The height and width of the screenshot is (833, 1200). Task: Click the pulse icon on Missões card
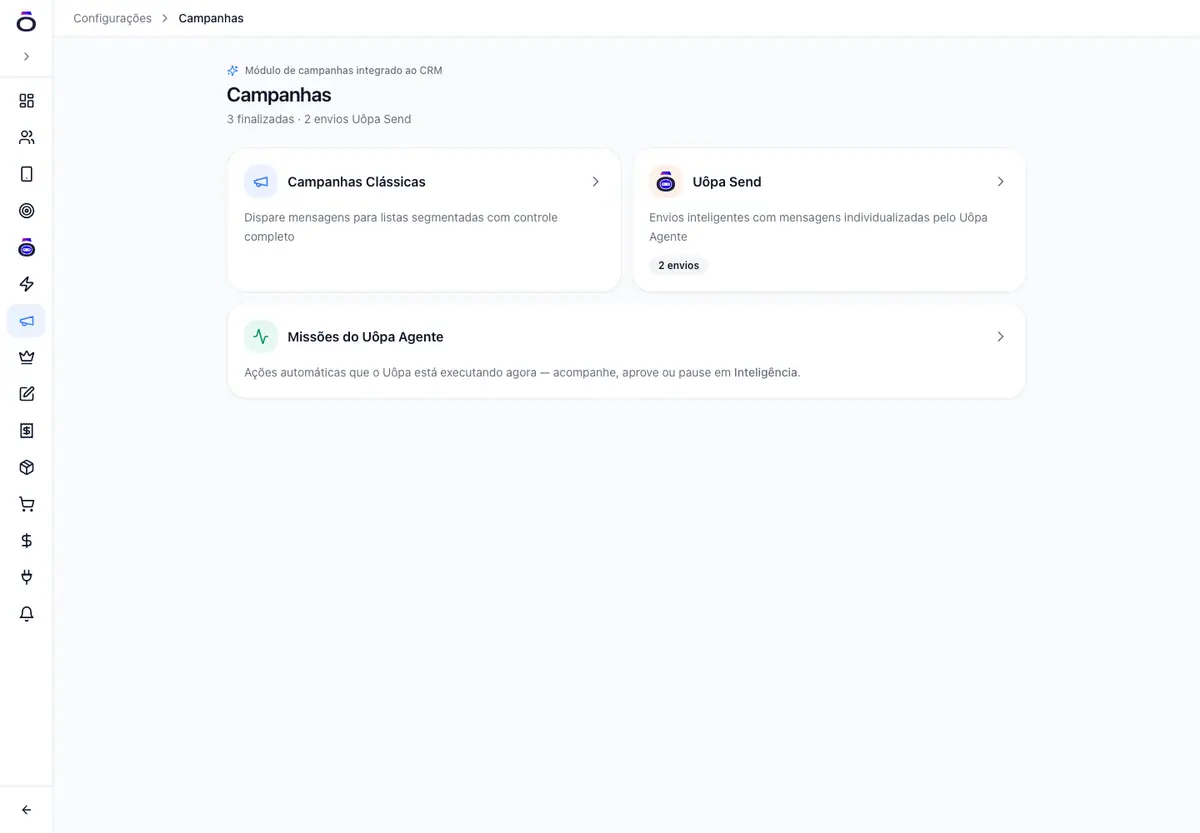261,337
